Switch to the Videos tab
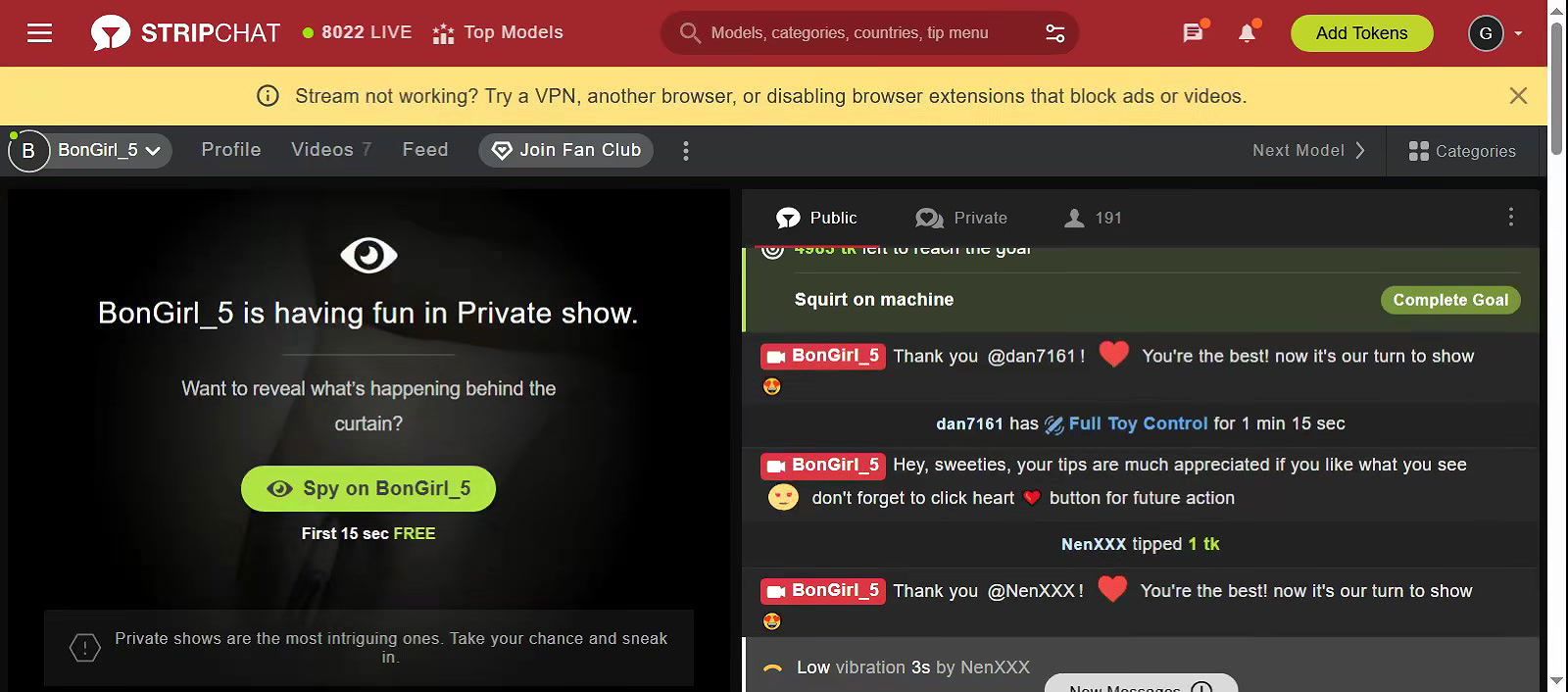The width and height of the screenshot is (1568, 692). tap(330, 150)
